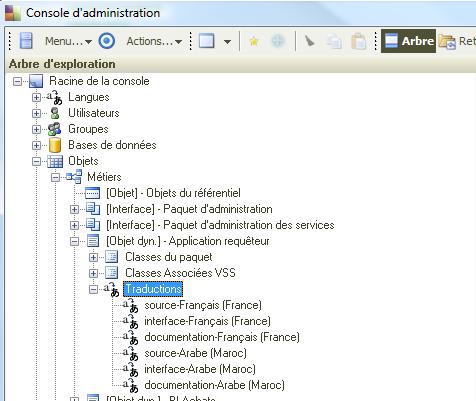Viewport: 476px width, 401px height.
Task: Click the Application requêteur document icon
Action: (93, 241)
